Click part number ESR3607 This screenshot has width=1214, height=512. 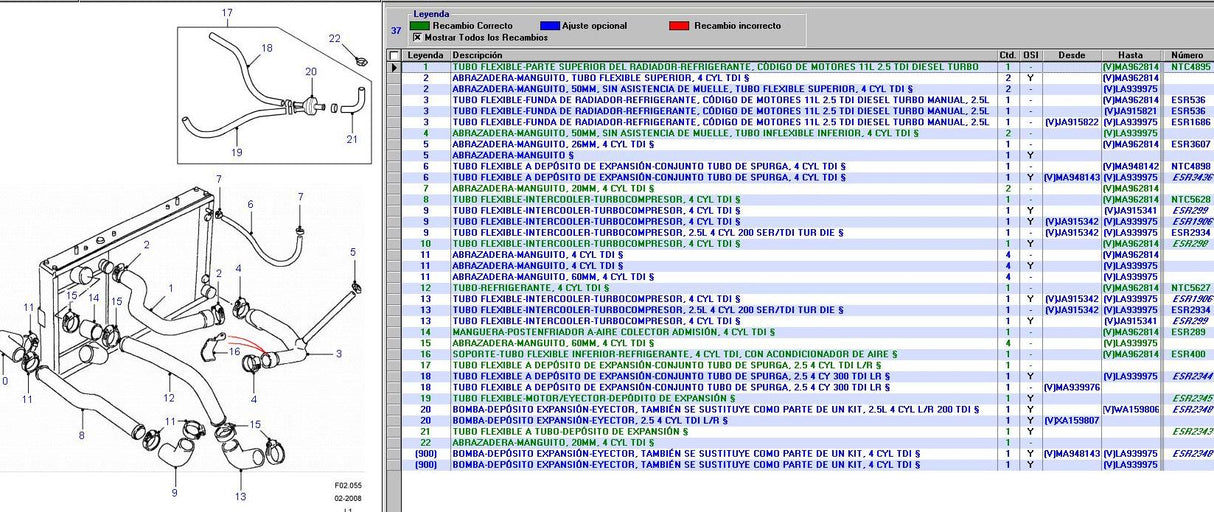pos(1190,144)
